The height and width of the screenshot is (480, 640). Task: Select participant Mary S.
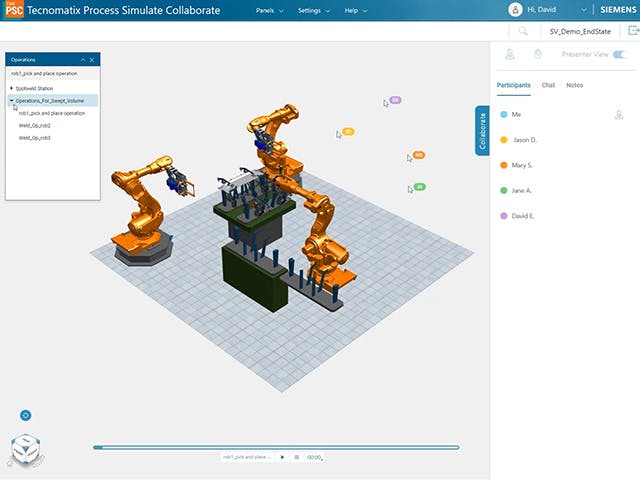click(x=522, y=165)
